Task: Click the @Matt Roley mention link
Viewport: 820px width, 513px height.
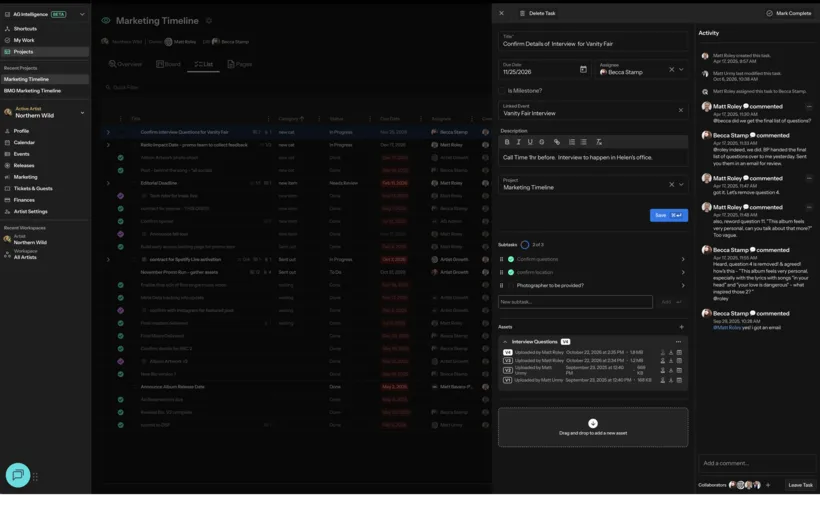Action: click(x=727, y=328)
